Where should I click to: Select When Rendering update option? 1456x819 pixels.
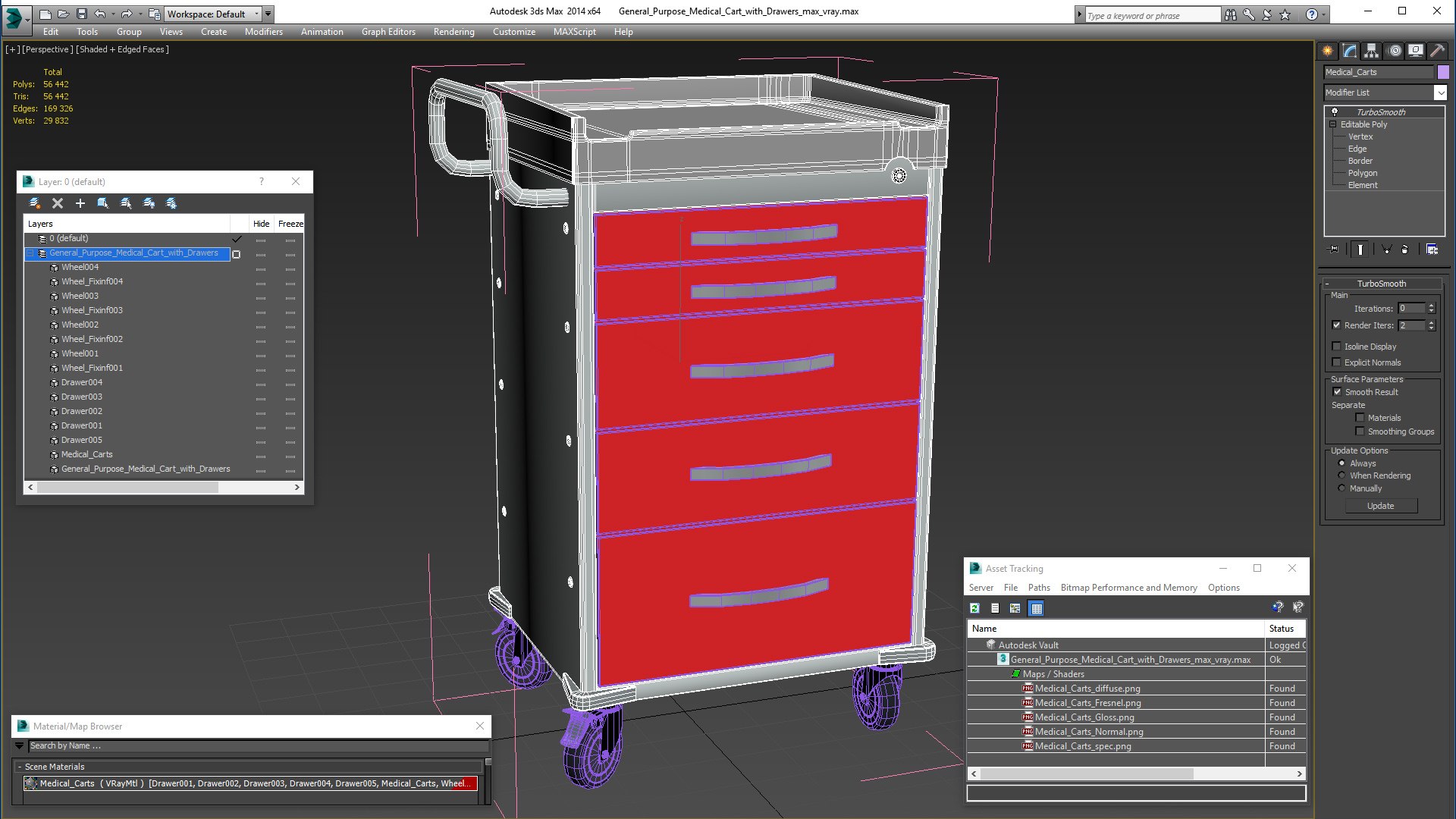1342,475
